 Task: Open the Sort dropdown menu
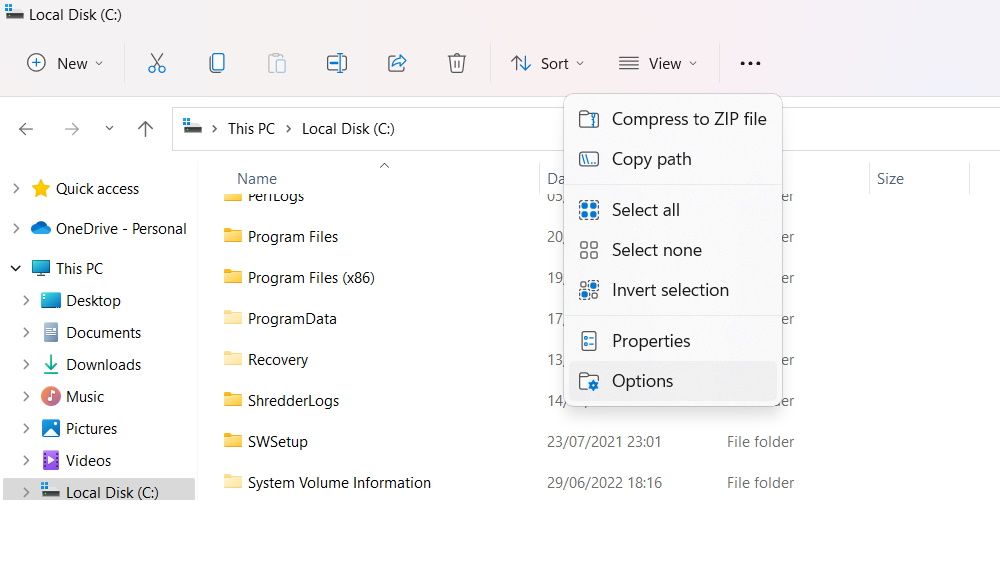547,63
